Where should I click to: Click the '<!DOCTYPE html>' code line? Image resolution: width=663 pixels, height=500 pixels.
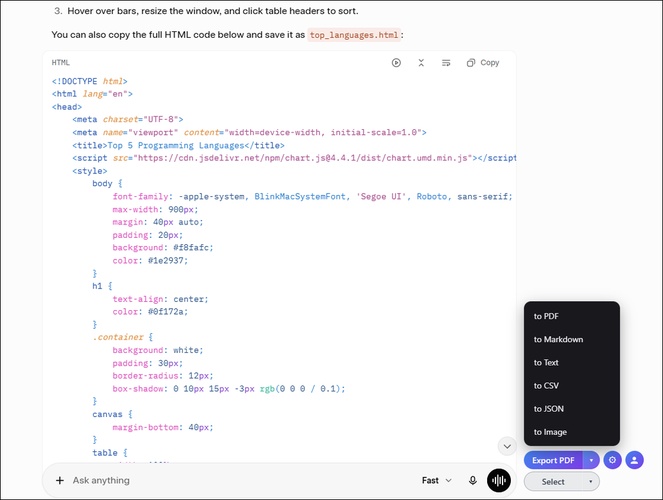89,81
